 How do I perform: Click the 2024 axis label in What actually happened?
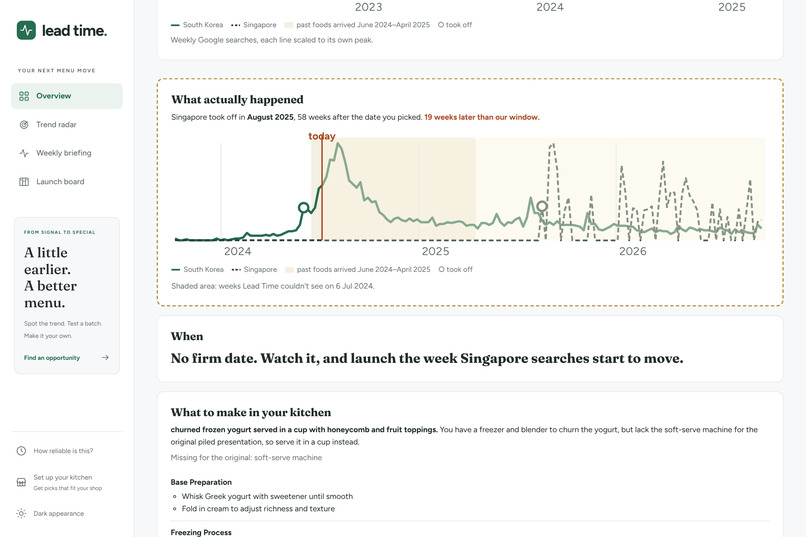pos(237,251)
